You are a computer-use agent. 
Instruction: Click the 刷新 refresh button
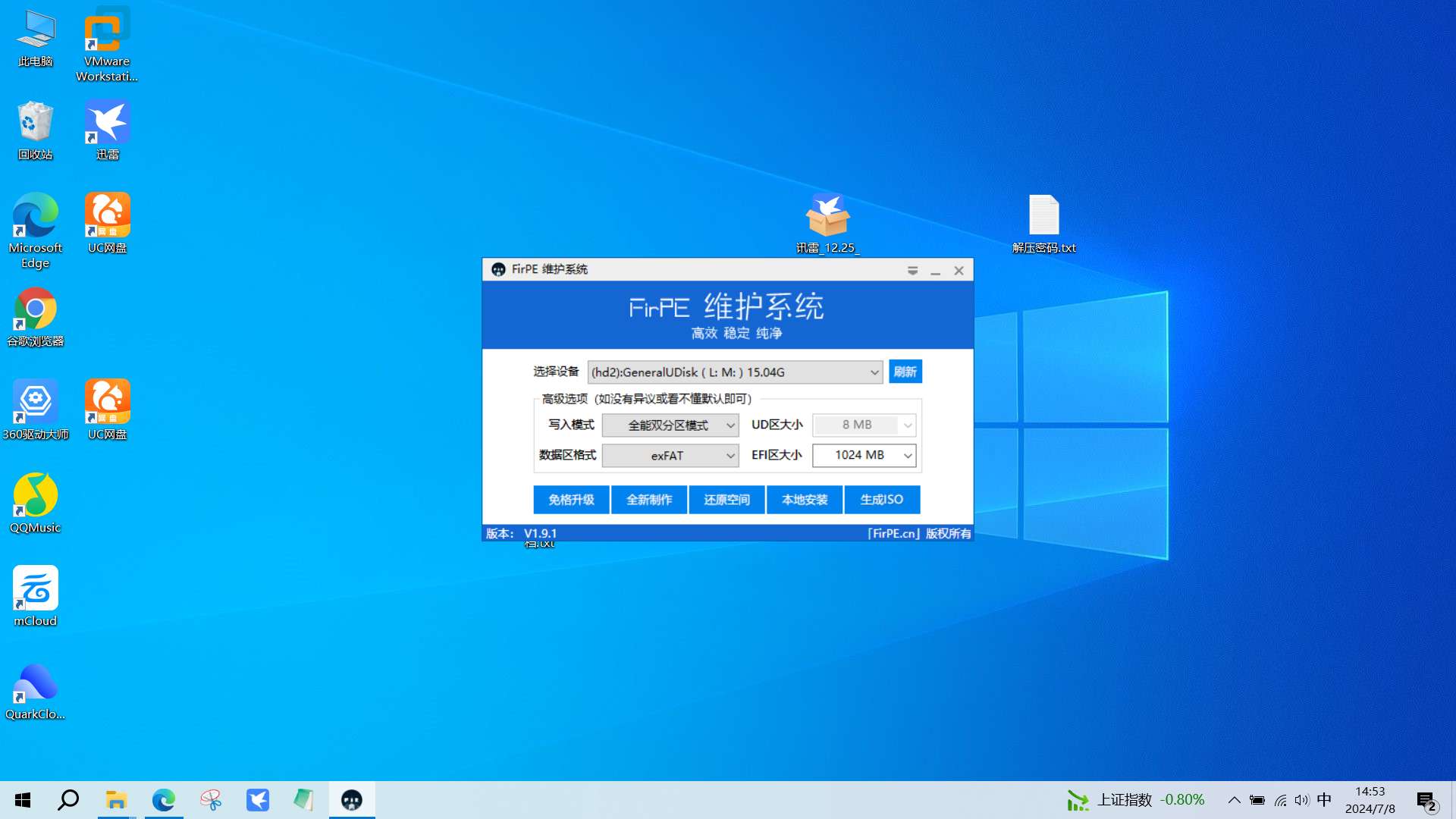(x=905, y=372)
